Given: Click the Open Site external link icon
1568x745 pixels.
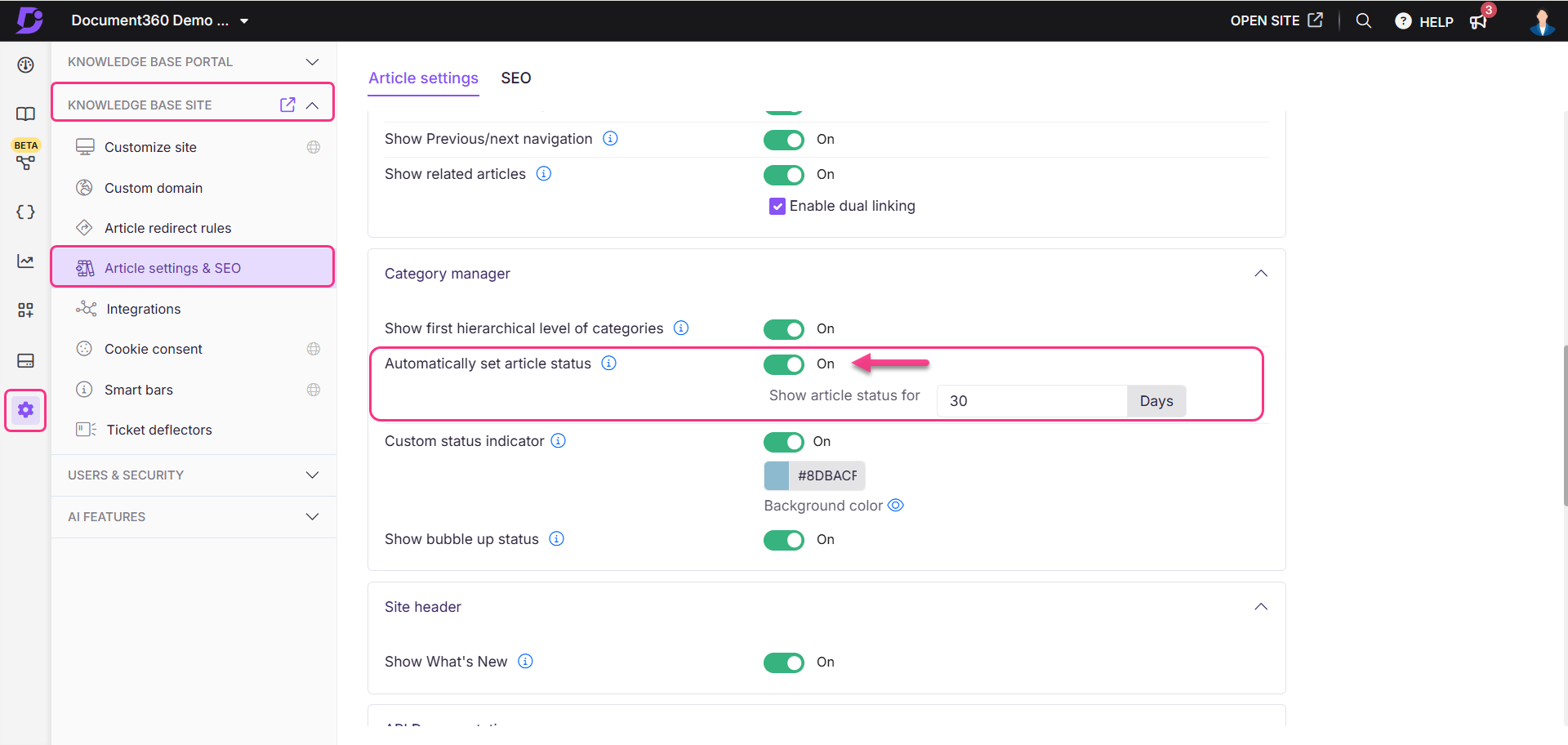Looking at the screenshot, I should pyautogui.click(x=1315, y=20).
